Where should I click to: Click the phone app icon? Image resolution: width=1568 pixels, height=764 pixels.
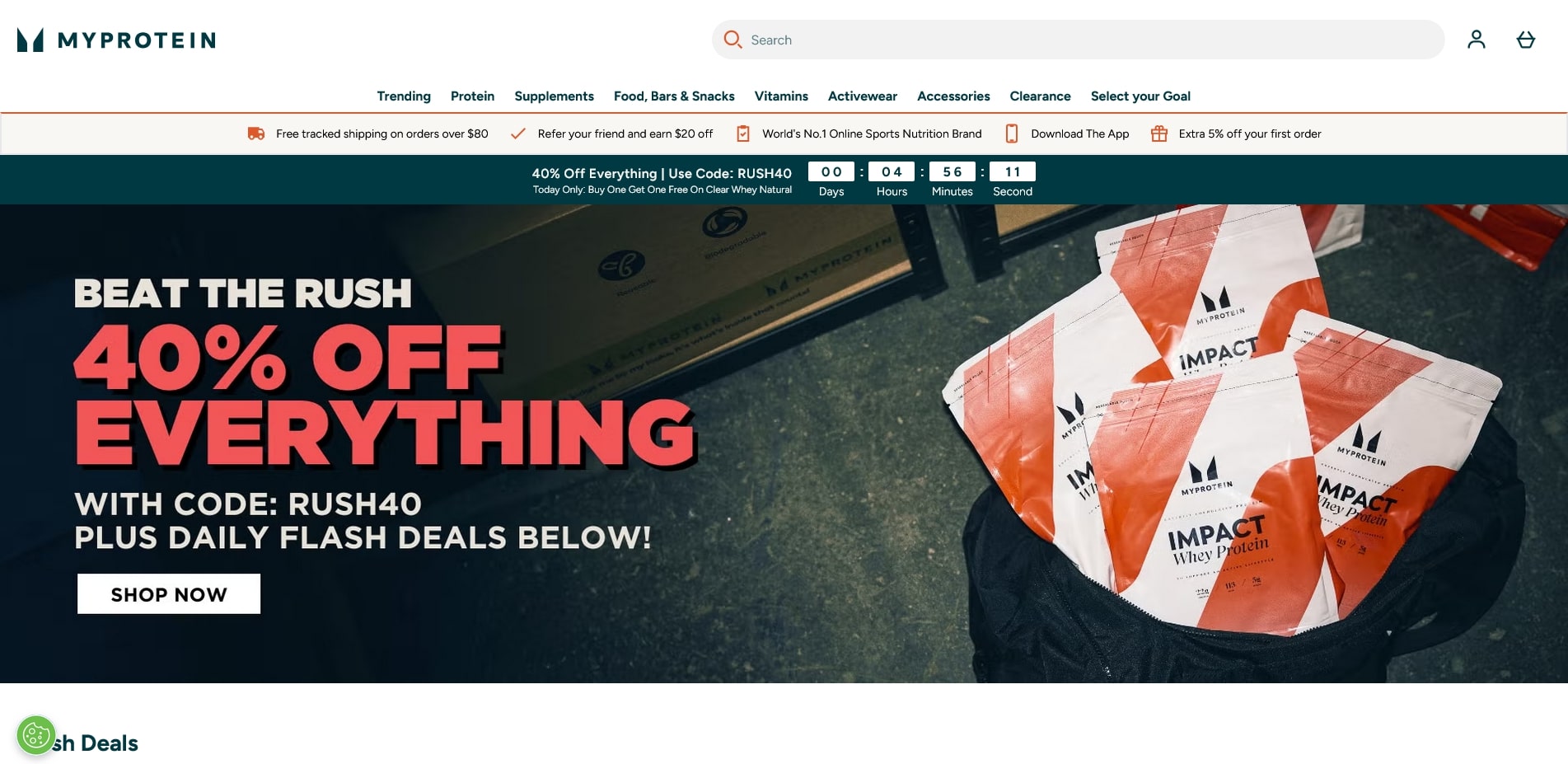point(1012,134)
